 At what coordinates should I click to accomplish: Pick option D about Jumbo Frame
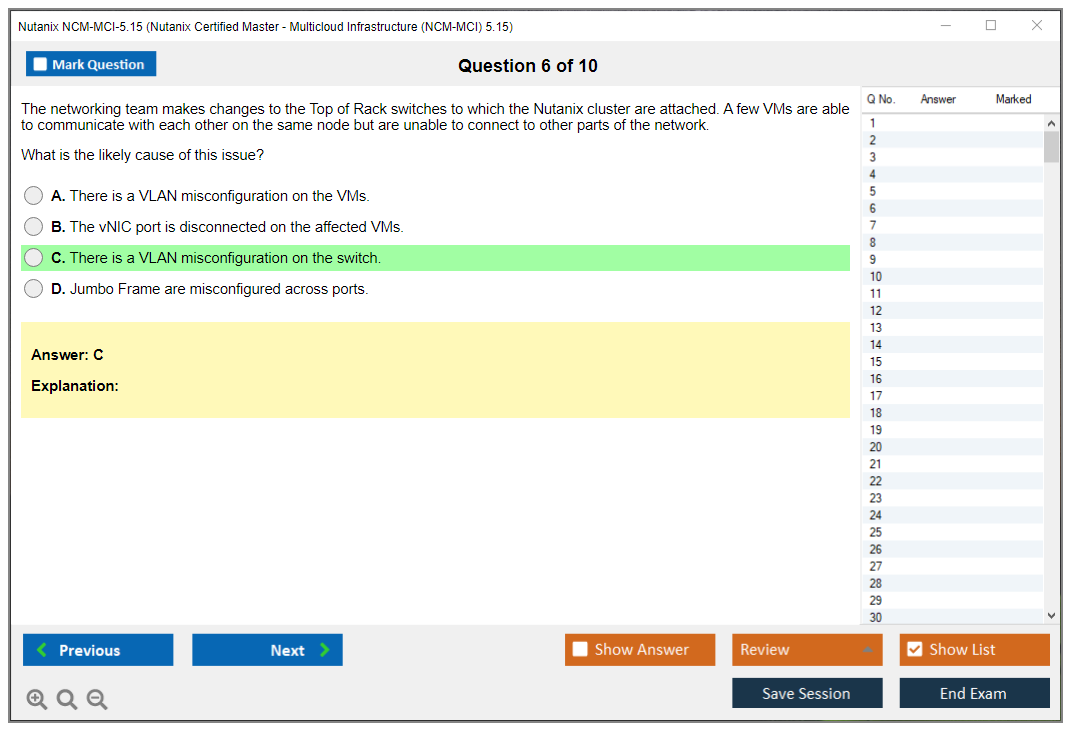coord(34,289)
